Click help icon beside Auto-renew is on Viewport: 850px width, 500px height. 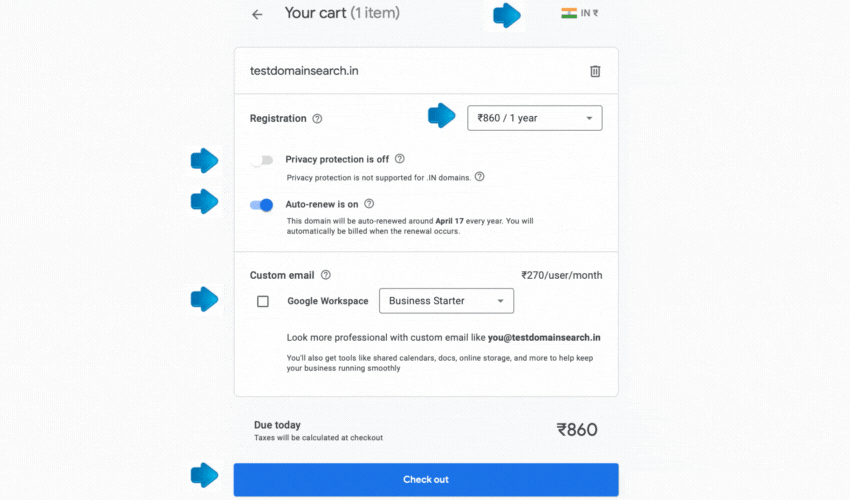(x=369, y=204)
